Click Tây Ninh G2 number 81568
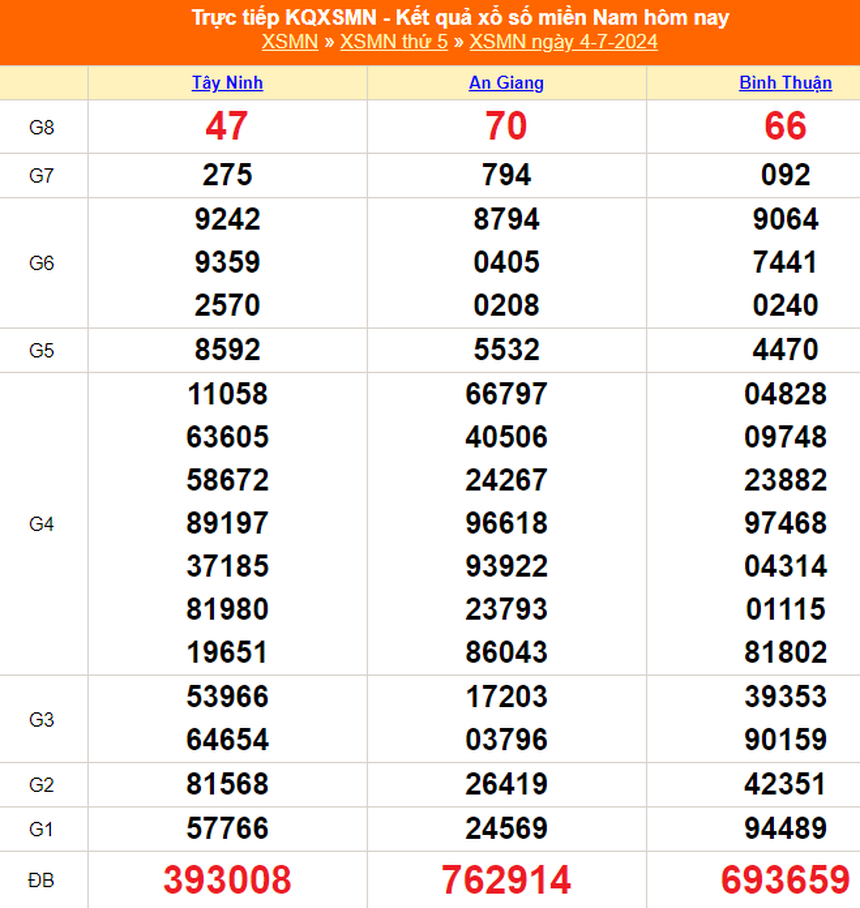 tap(227, 785)
